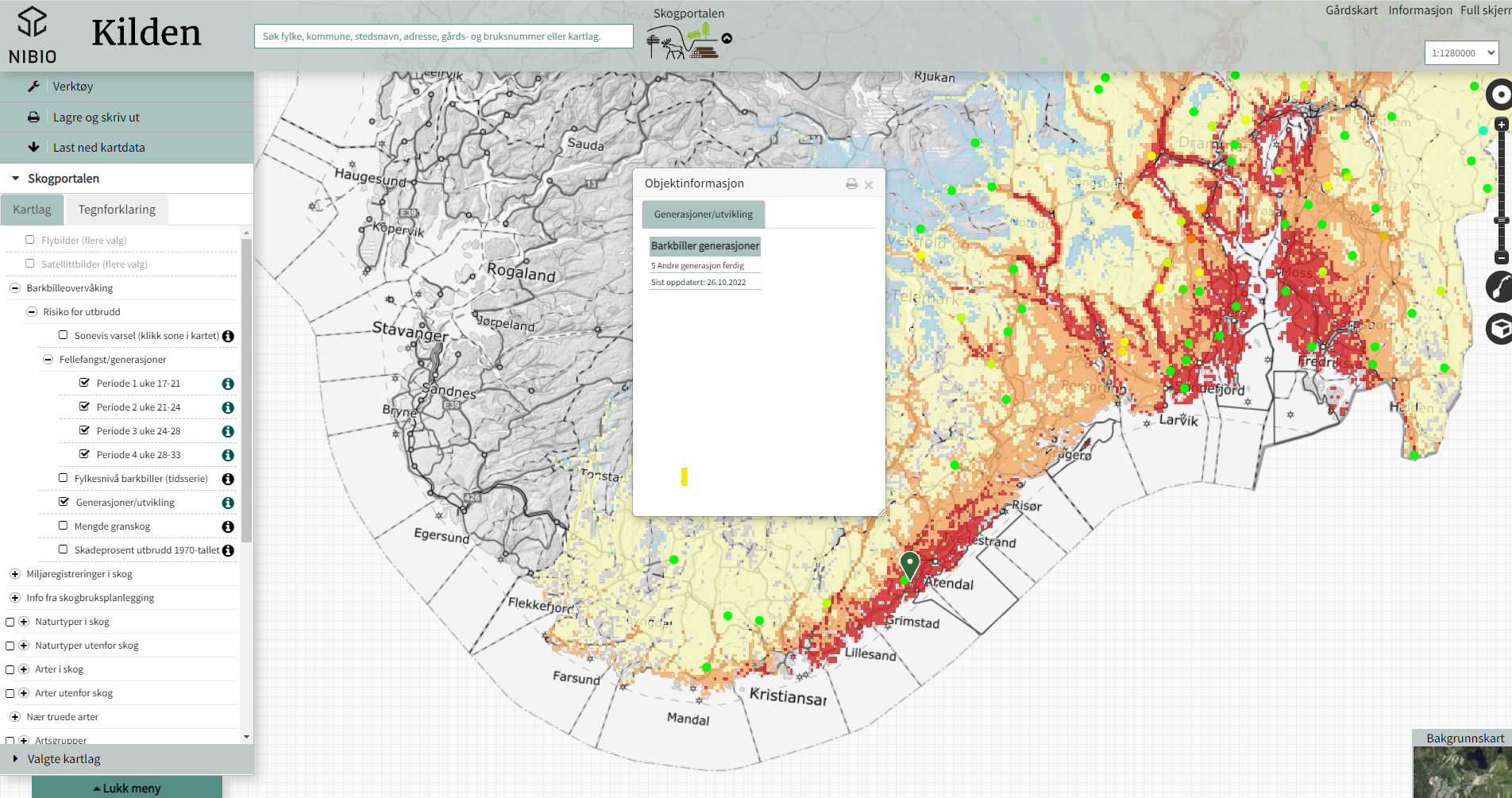Expand the Naturtyper i skog group
The height and width of the screenshot is (798, 1512).
coord(24,622)
